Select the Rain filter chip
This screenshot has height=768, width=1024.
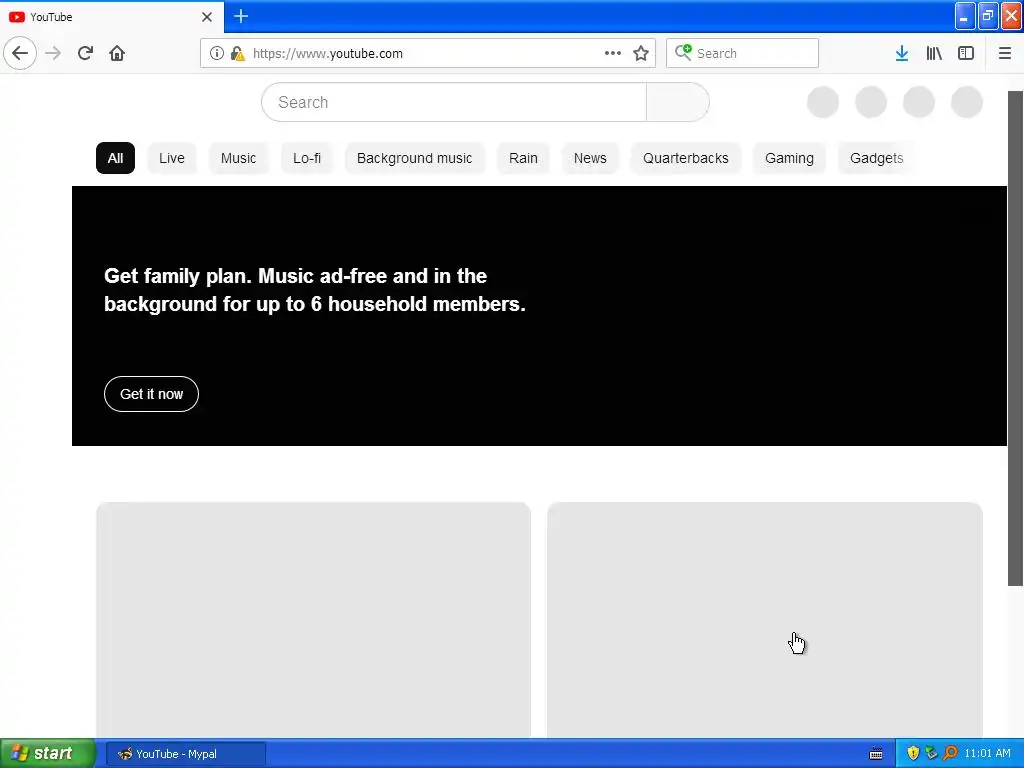coord(523,158)
